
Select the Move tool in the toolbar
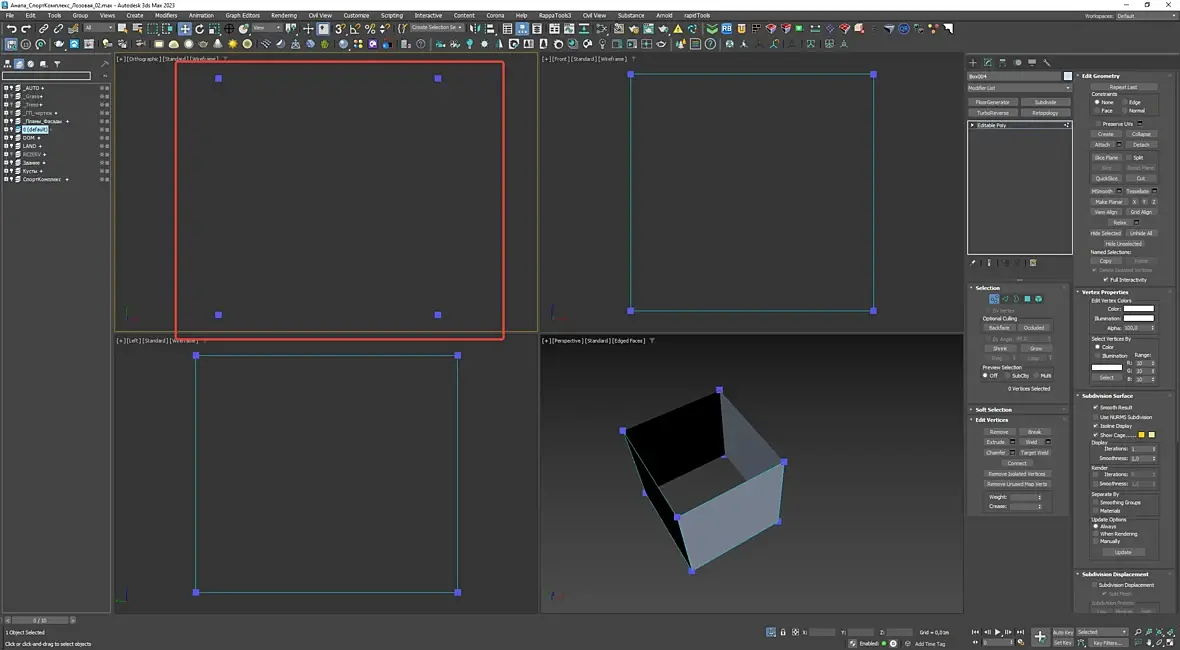(185, 29)
